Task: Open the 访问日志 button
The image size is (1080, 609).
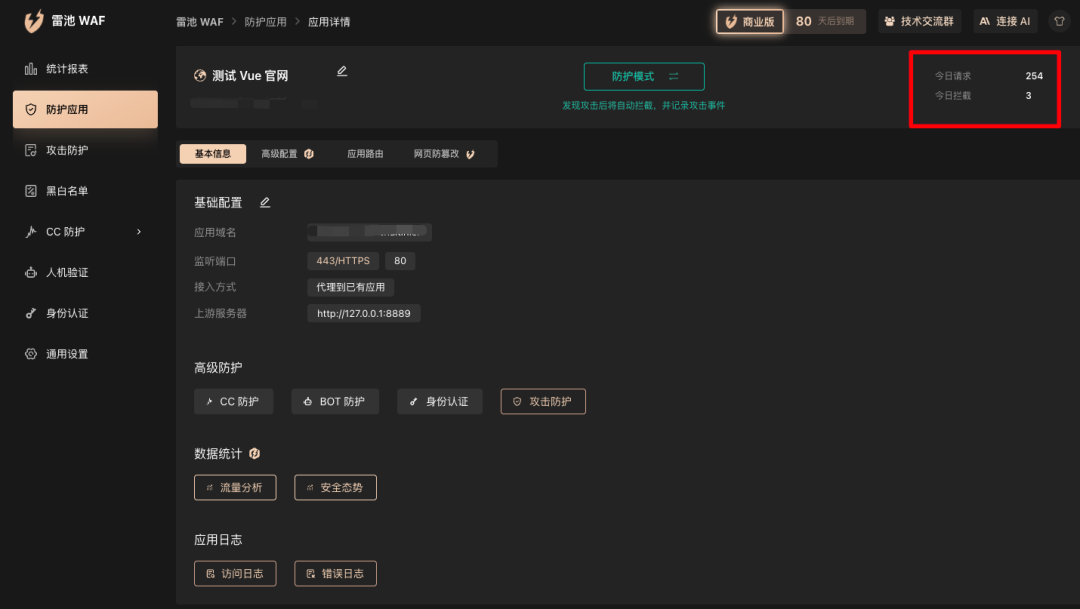Action: 235,574
